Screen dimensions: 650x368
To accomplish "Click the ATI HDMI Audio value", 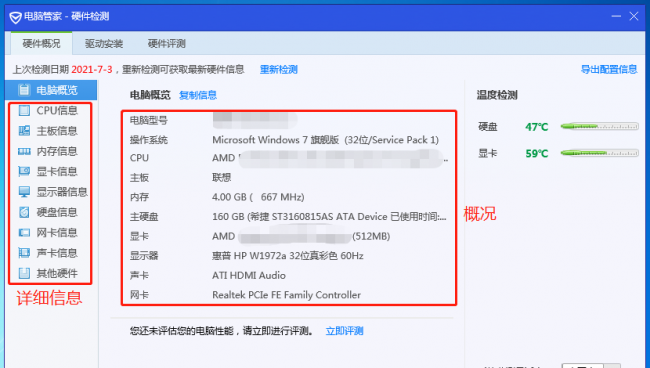I will 249,275.
